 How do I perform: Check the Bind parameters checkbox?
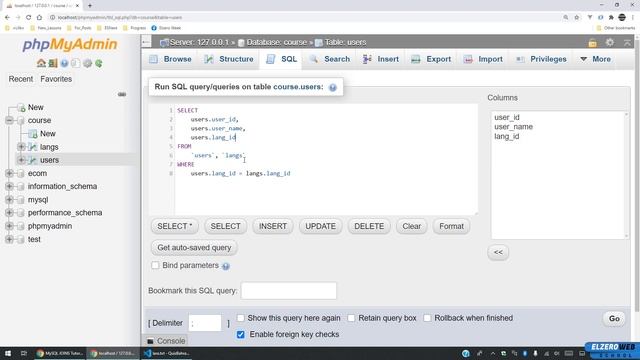[x=155, y=265]
